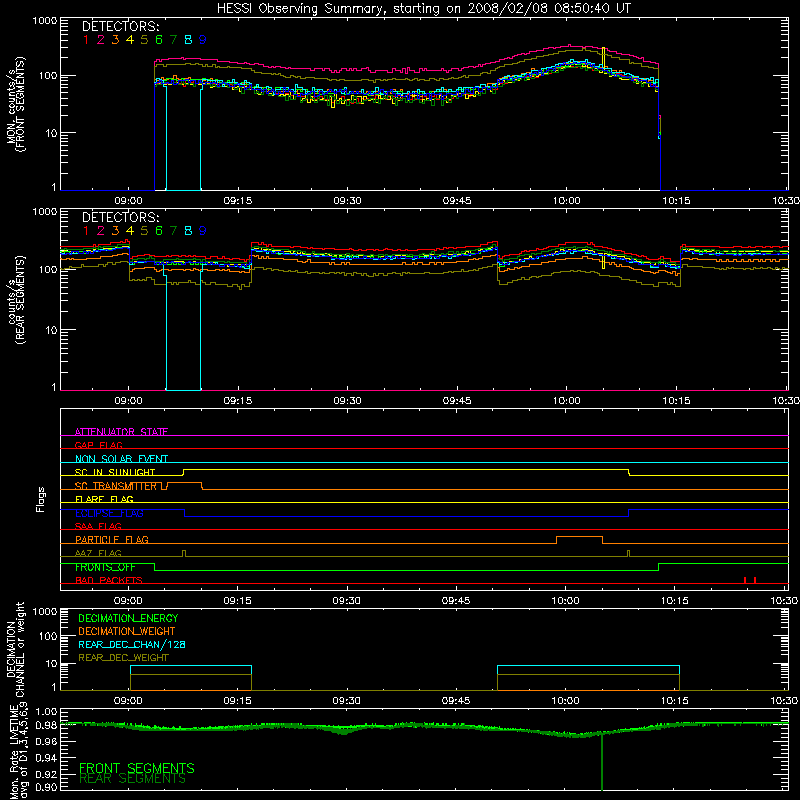Screen dimensions: 800x800
Task: Click the 10:15 time label under the rear segments plot
Action: click(676, 401)
